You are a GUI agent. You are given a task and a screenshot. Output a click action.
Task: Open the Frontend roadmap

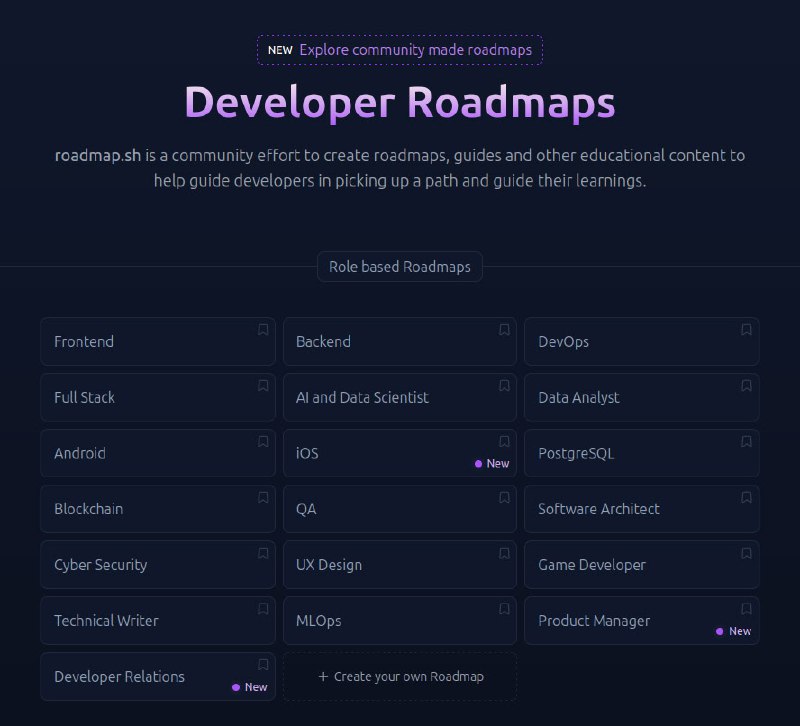click(x=158, y=341)
